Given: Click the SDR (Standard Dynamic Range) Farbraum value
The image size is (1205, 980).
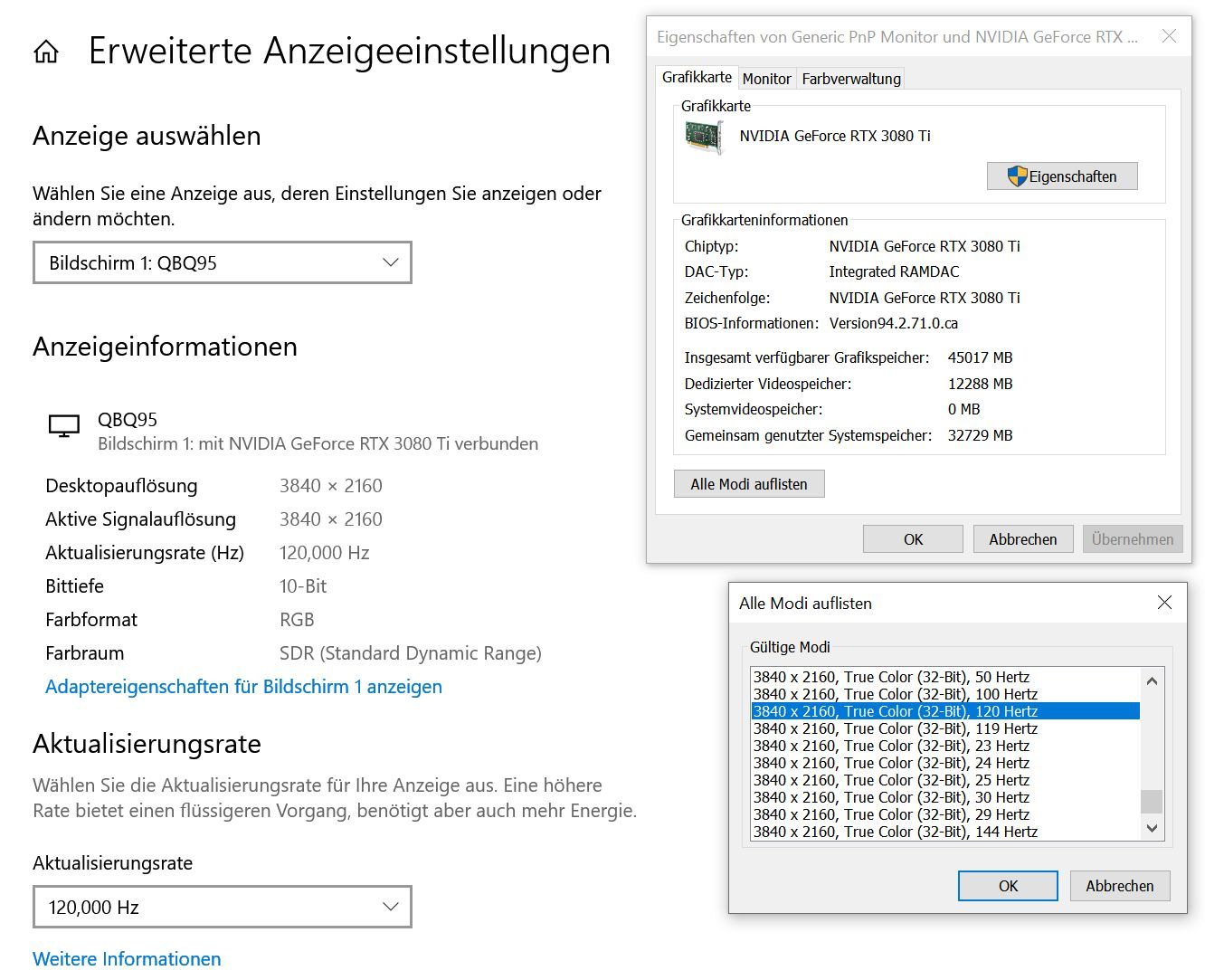Looking at the screenshot, I should coord(411,653).
